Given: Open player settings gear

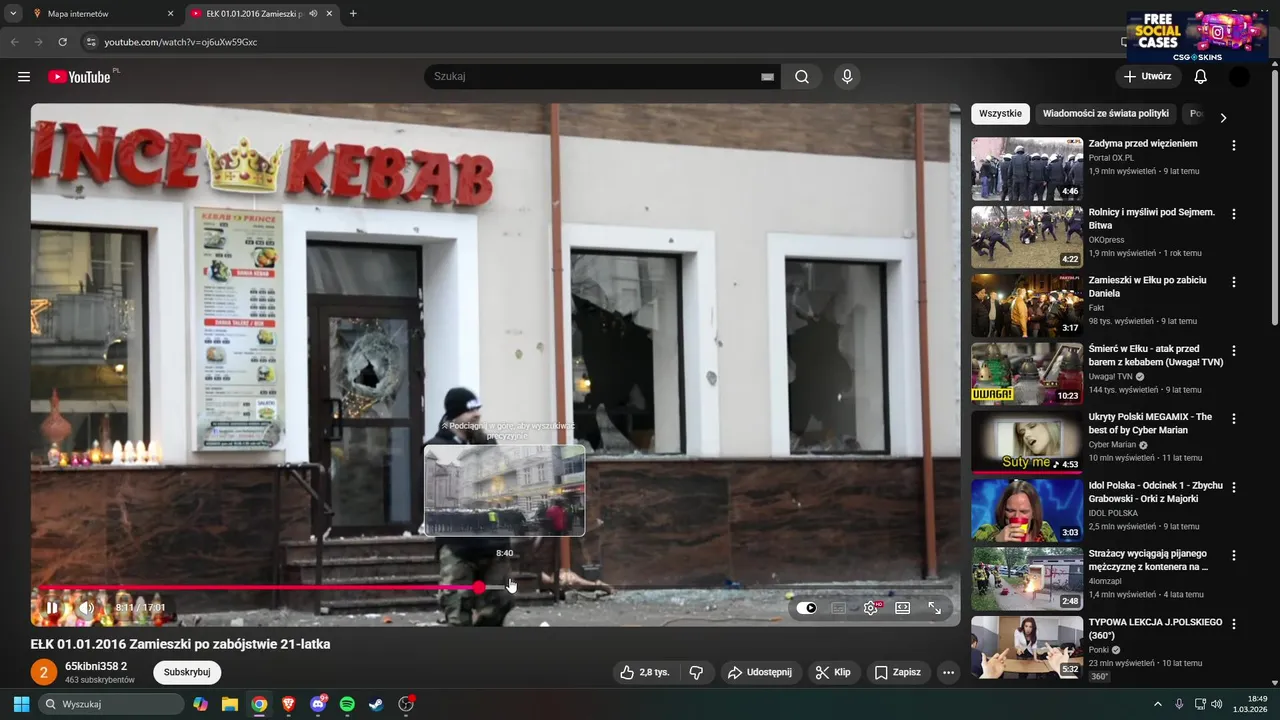Looking at the screenshot, I should coord(871,608).
